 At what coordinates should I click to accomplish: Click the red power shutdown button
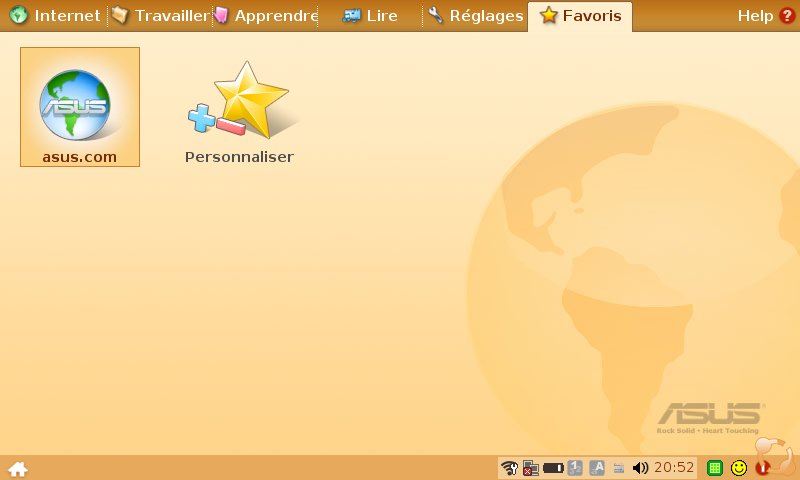[763, 467]
